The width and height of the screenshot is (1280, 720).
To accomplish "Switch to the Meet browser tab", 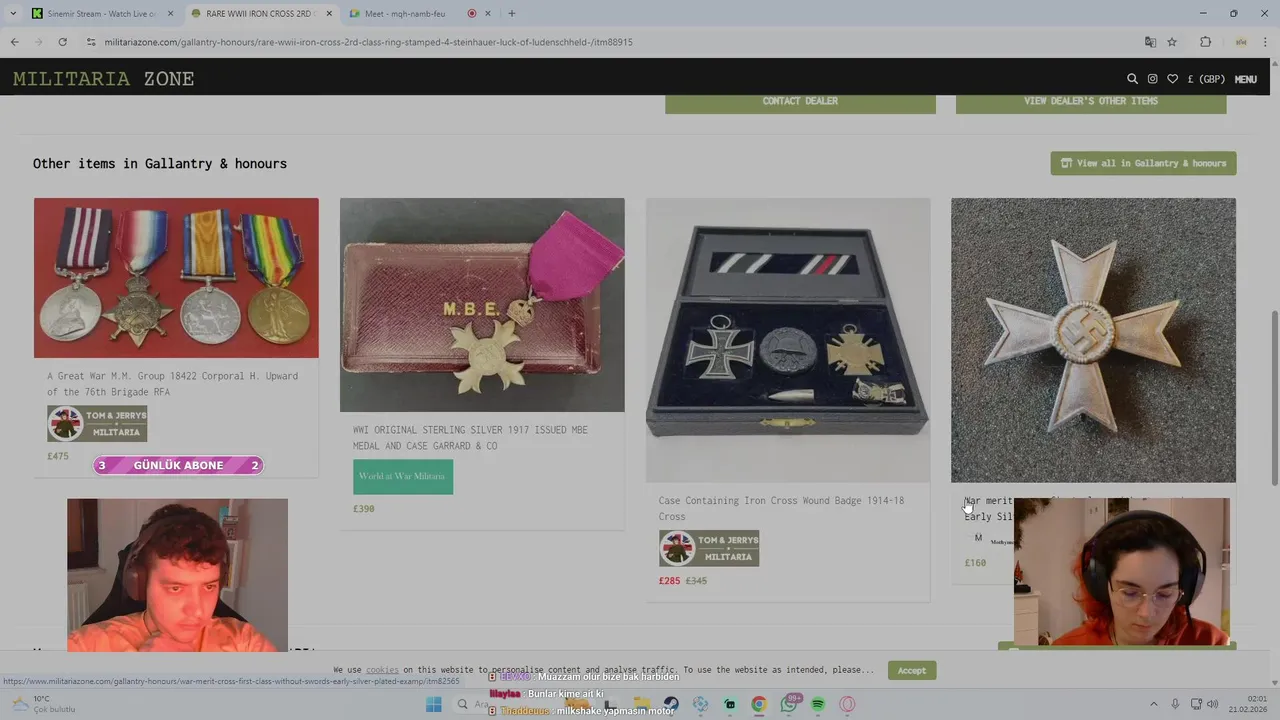I will [x=405, y=14].
